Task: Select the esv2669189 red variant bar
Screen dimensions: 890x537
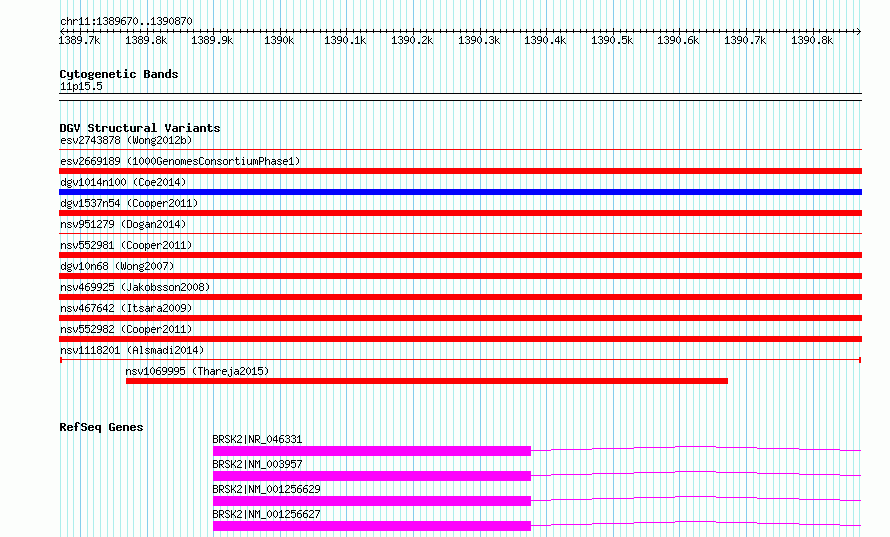Action: 460,171
